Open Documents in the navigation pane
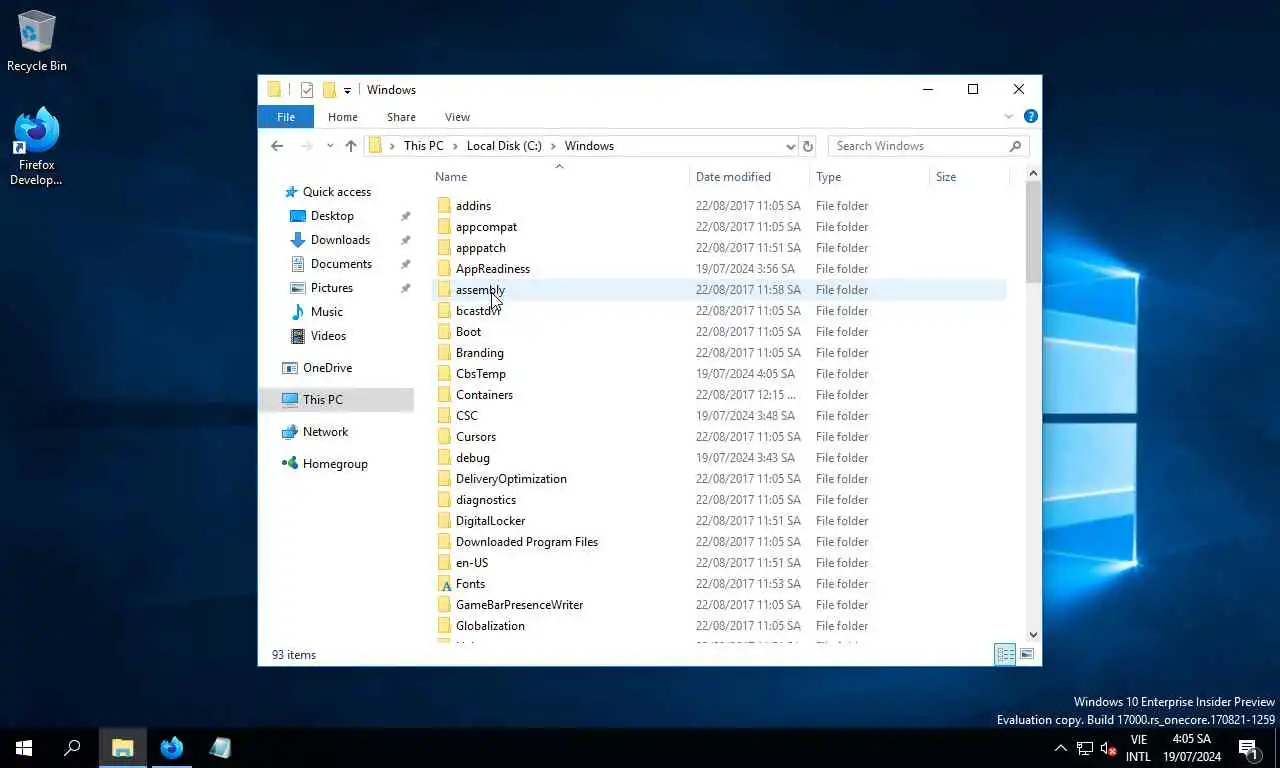1280x768 pixels. tap(341, 264)
